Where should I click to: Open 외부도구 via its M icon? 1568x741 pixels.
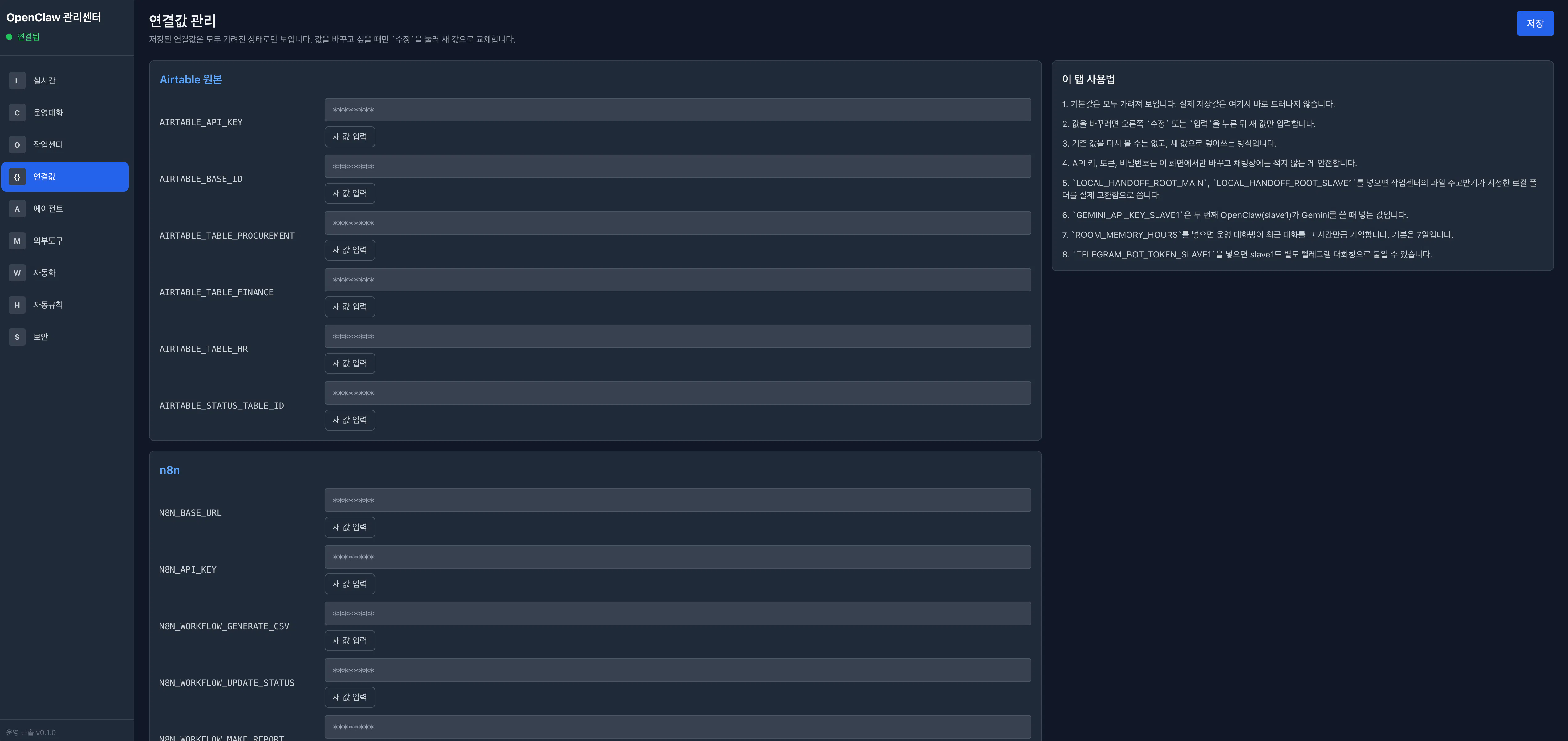17,241
